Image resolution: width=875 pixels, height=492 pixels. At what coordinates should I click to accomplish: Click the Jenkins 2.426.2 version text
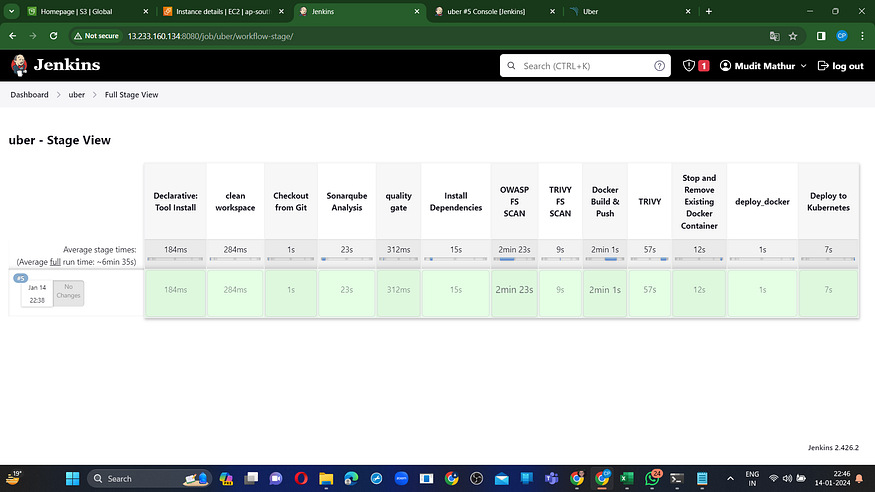click(x=833, y=447)
